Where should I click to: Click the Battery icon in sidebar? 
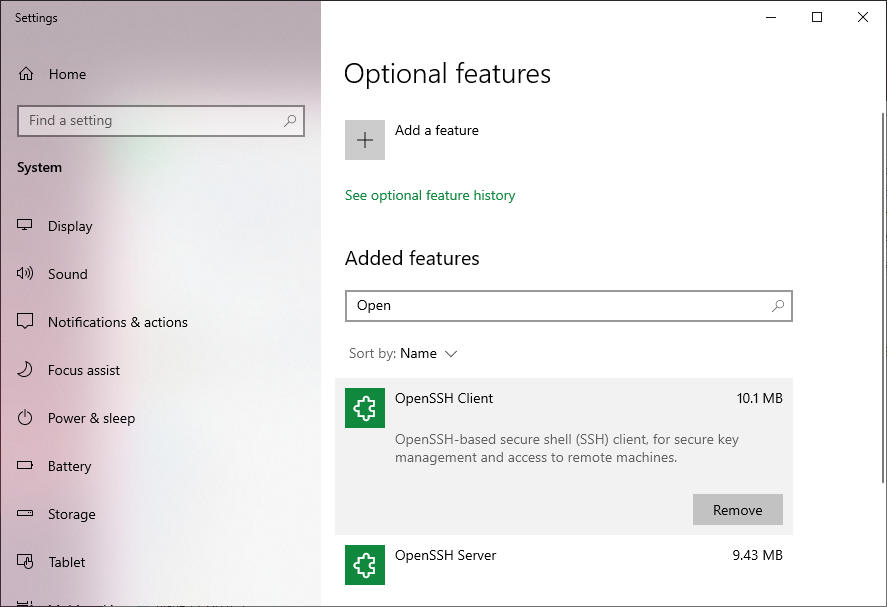click(x=26, y=466)
